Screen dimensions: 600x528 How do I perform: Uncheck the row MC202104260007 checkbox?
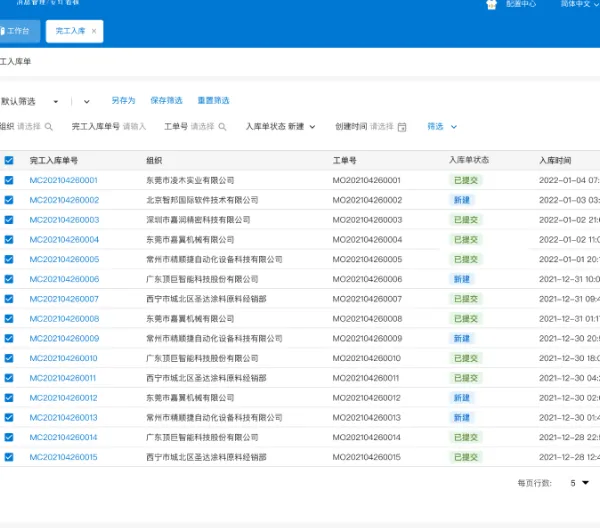point(9,299)
